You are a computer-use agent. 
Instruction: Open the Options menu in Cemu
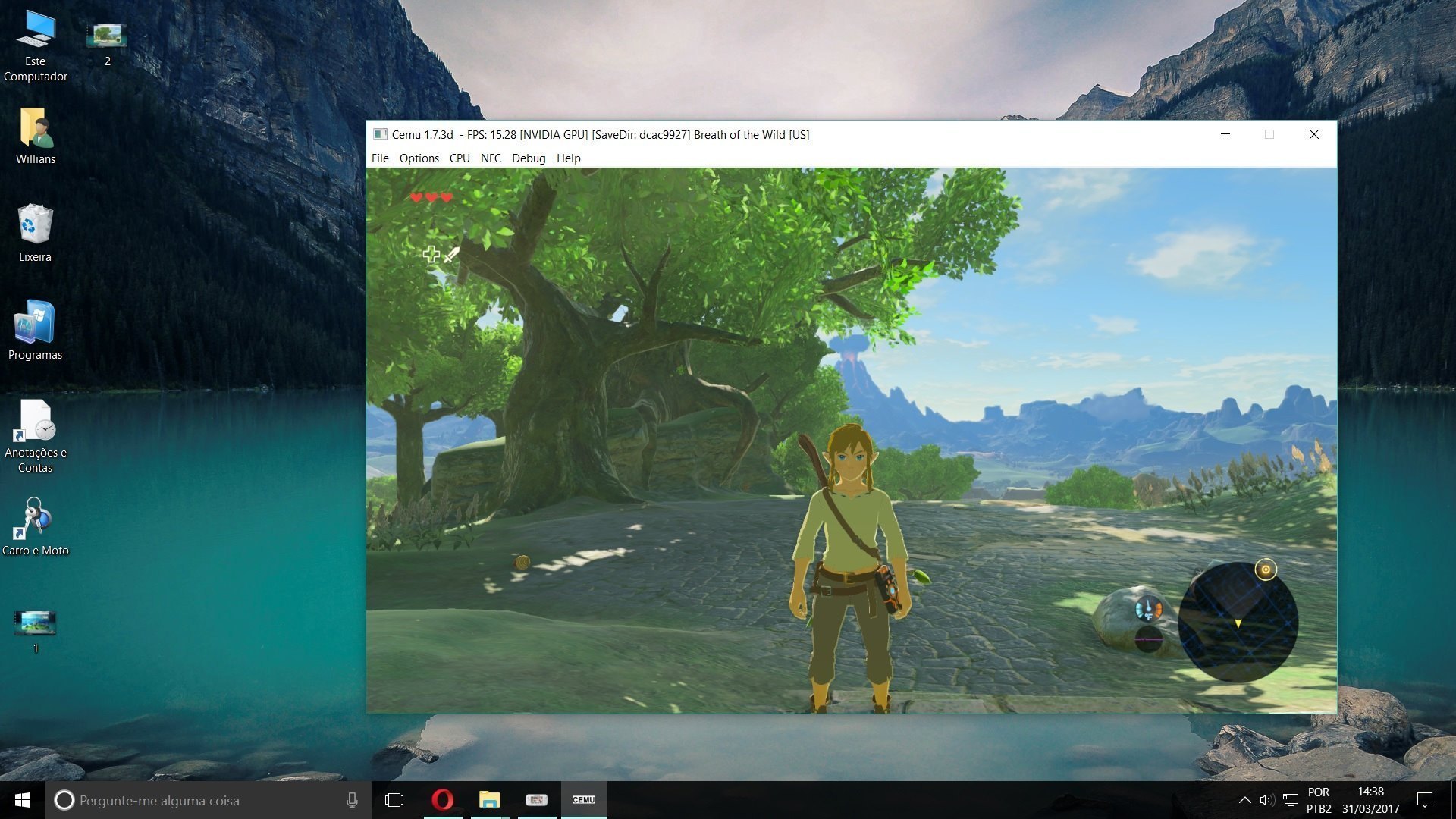tap(419, 158)
